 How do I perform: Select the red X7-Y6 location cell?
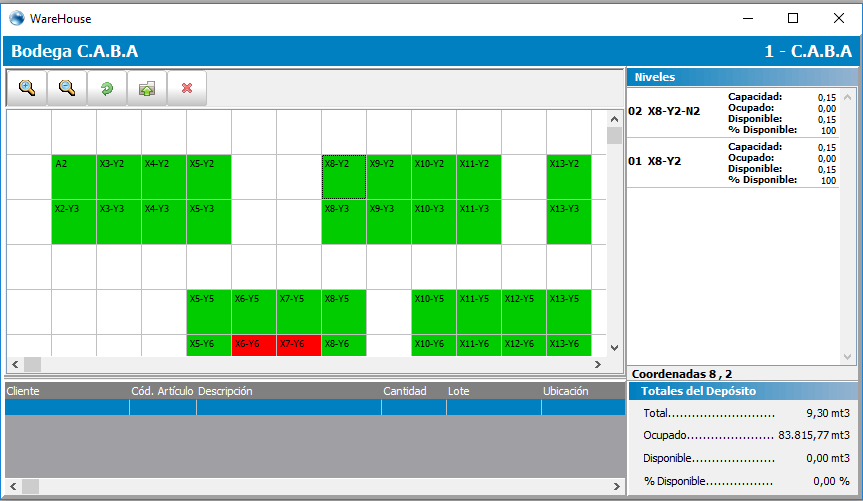point(299,345)
